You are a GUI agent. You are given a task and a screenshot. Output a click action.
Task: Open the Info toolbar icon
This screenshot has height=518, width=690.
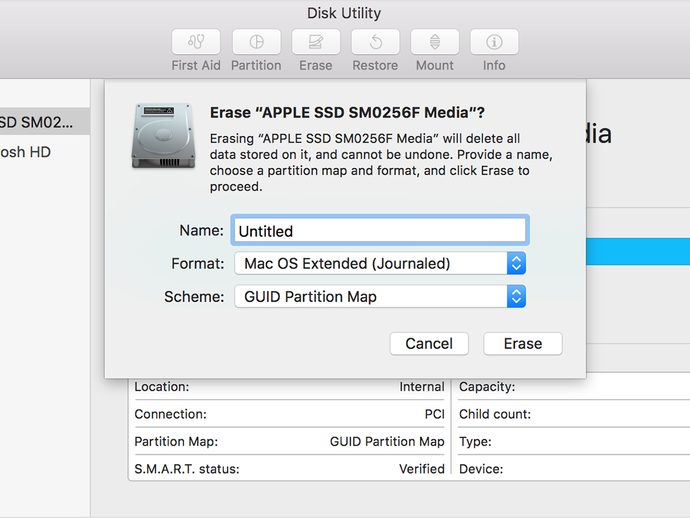point(494,42)
